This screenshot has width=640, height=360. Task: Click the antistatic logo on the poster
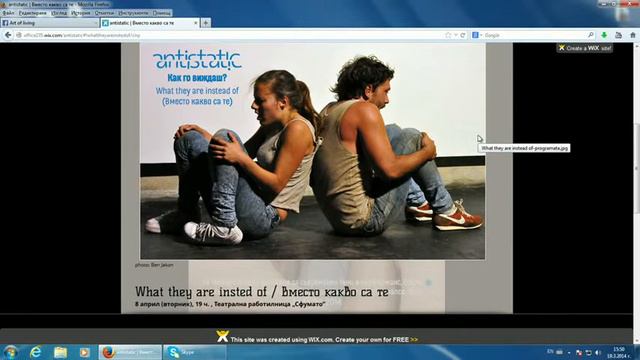197,60
